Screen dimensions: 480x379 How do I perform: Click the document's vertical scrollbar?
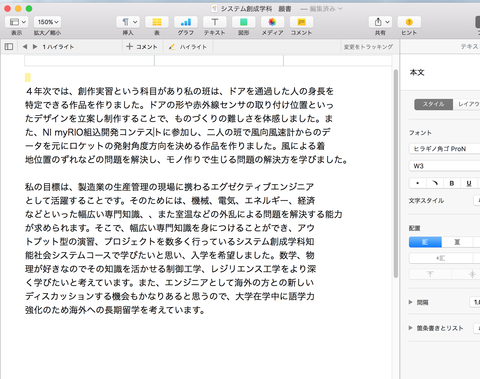coord(396,173)
